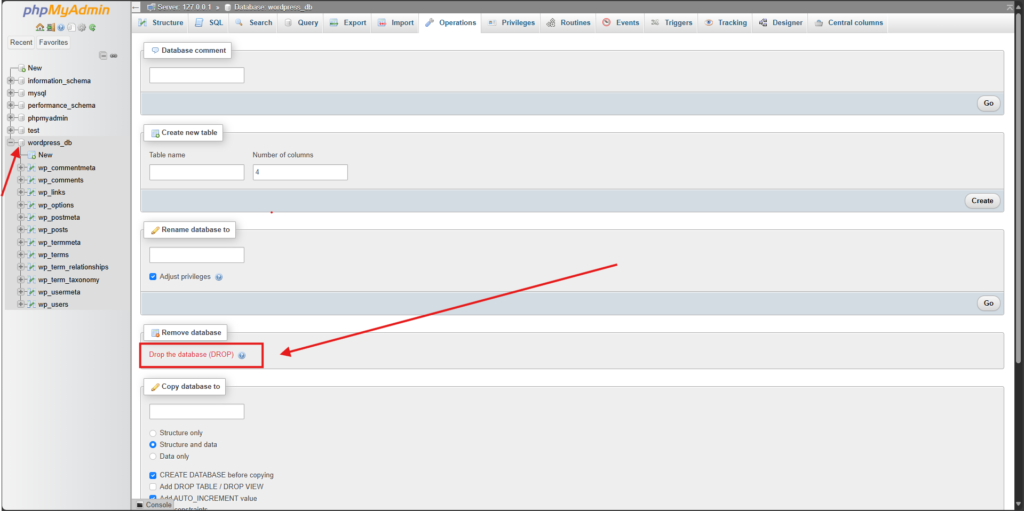Click Go in Rename database section
The height and width of the screenshot is (511, 1024).
(988, 303)
